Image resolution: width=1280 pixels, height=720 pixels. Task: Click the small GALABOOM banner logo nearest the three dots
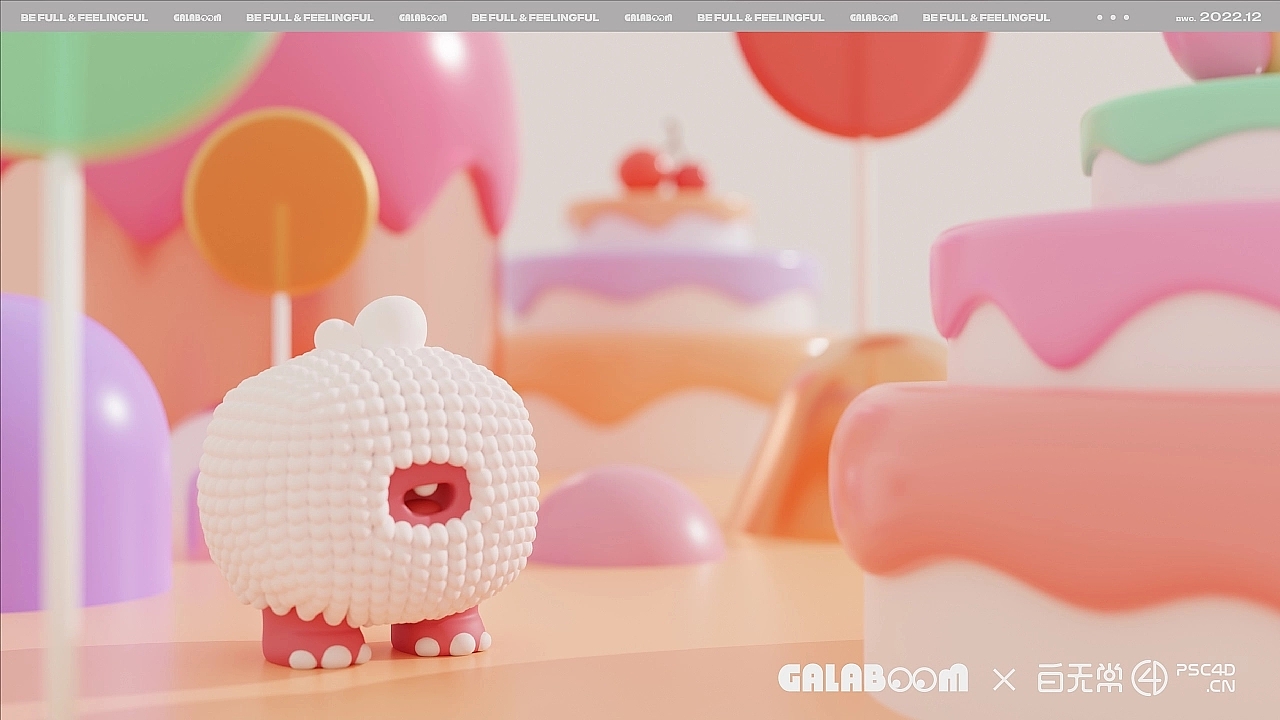coord(873,17)
